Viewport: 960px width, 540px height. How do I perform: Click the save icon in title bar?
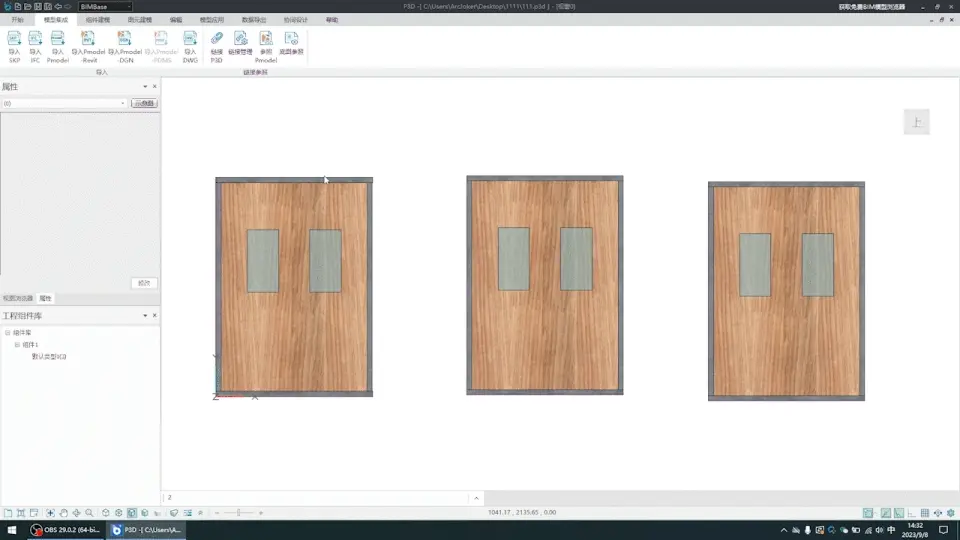[x=37, y=6]
